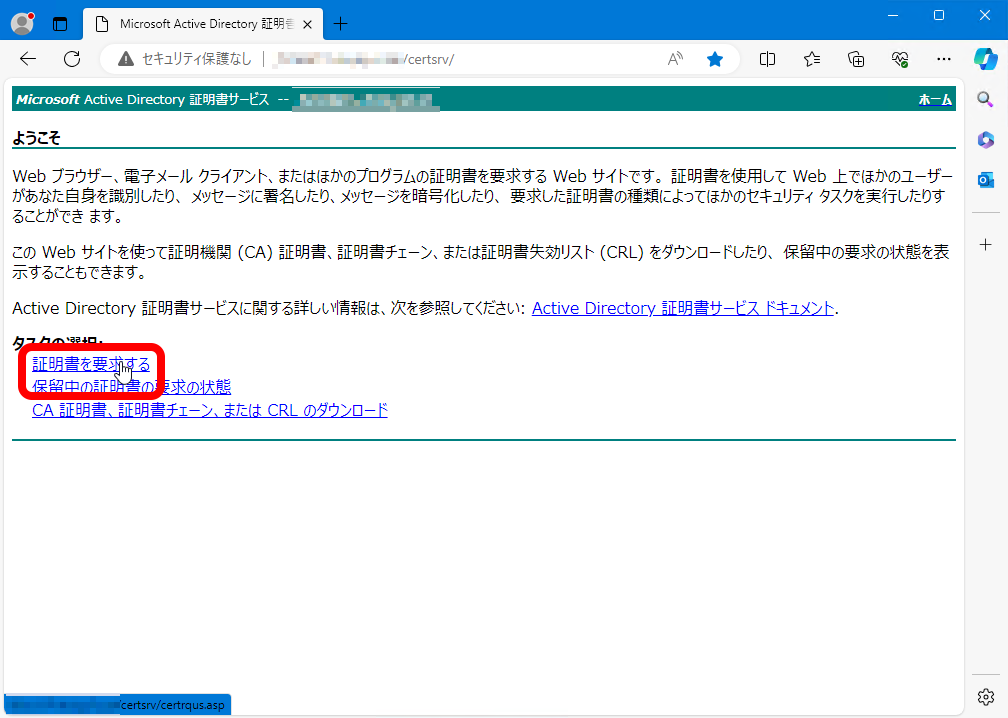1008x718 pixels.
Task: Click the blue favorites star icon
Action: point(715,59)
